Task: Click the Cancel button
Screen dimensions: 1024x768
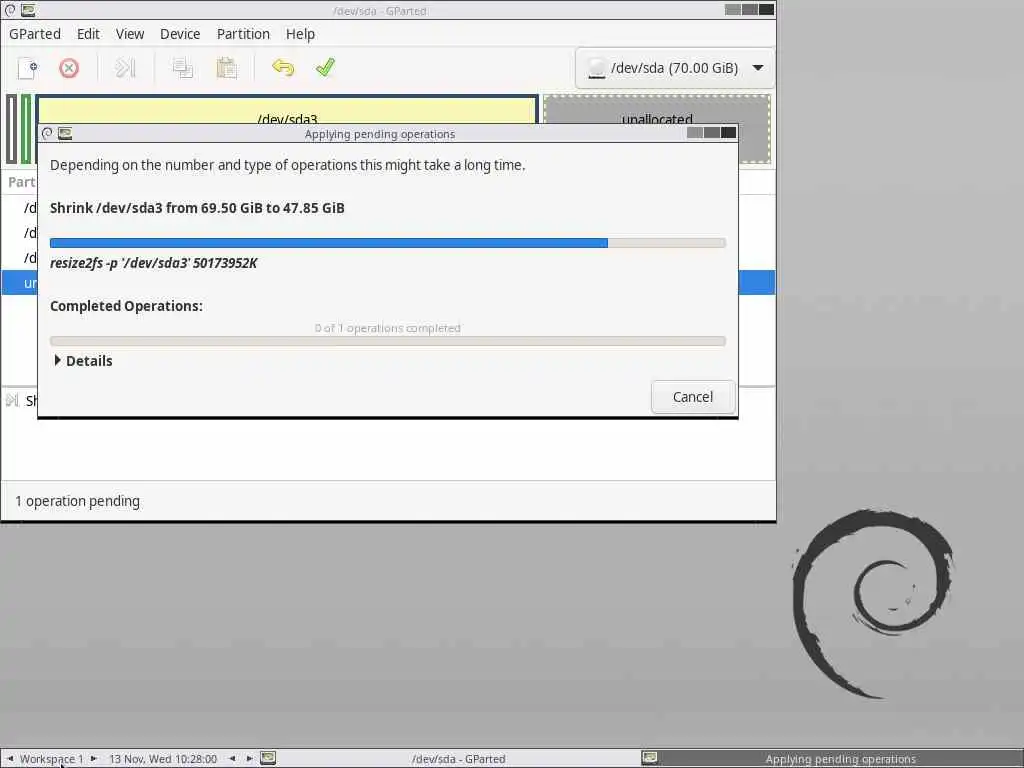Action: click(693, 397)
